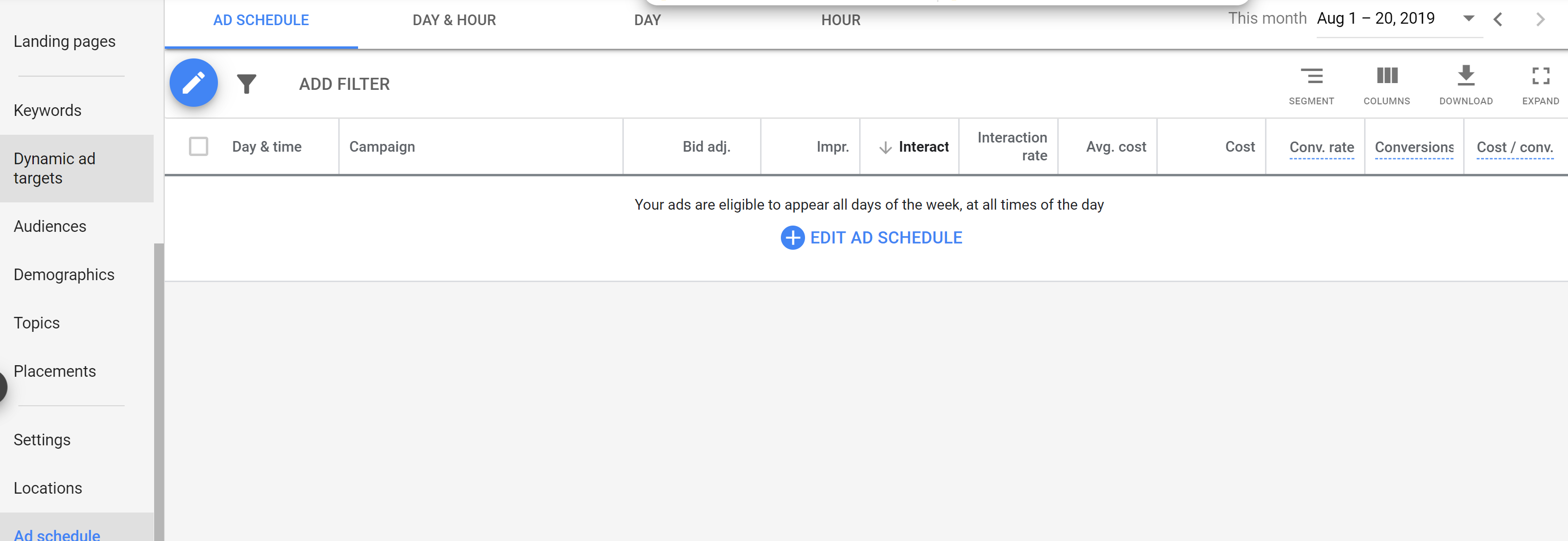Sort by the Interact column header
This screenshot has width=1568, height=541.
923,147
